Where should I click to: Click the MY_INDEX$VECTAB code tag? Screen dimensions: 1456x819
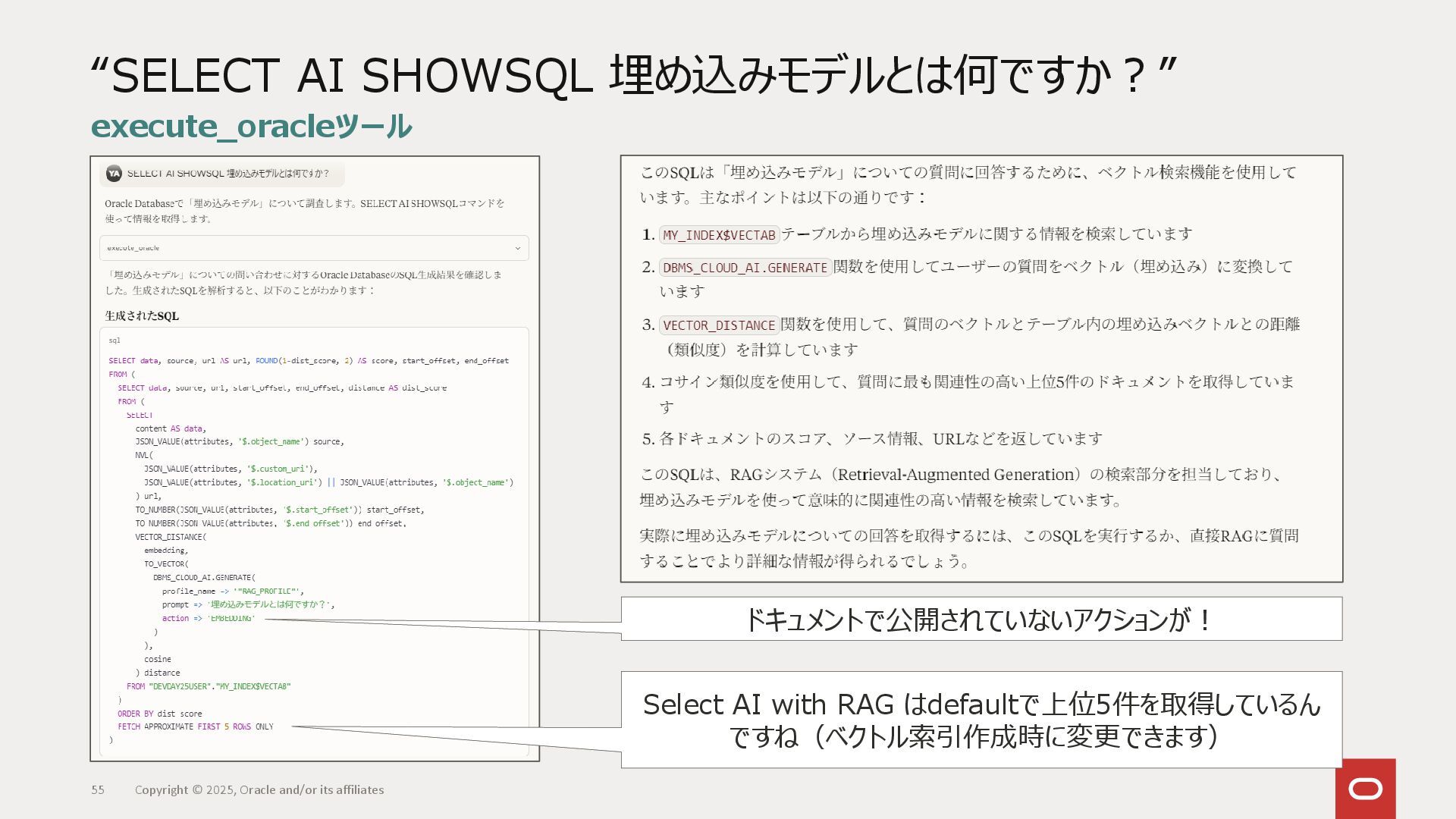pyautogui.click(x=718, y=235)
